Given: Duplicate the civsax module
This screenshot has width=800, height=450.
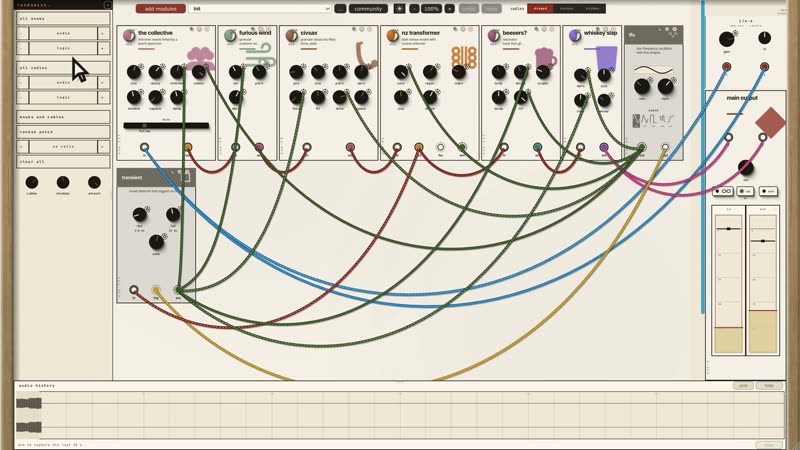Looking at the screenshot, I should [355, 30].
